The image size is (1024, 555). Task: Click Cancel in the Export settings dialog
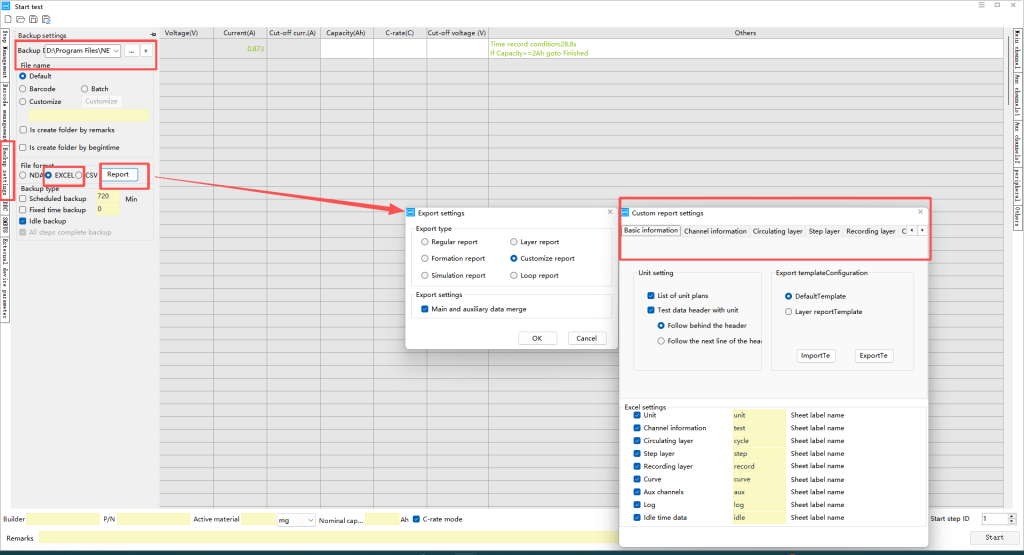586,338
